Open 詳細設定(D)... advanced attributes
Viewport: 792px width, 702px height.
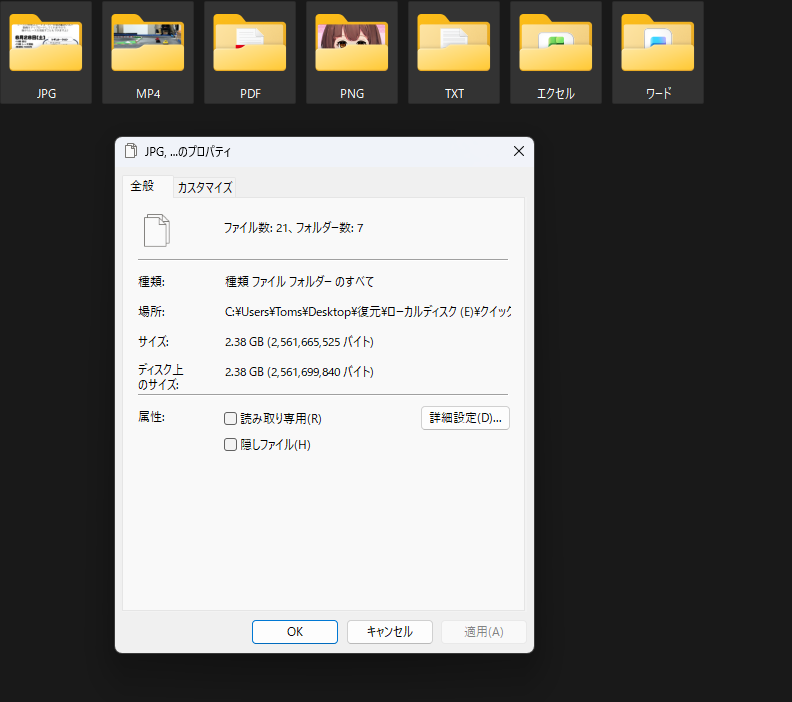point(465,418)
